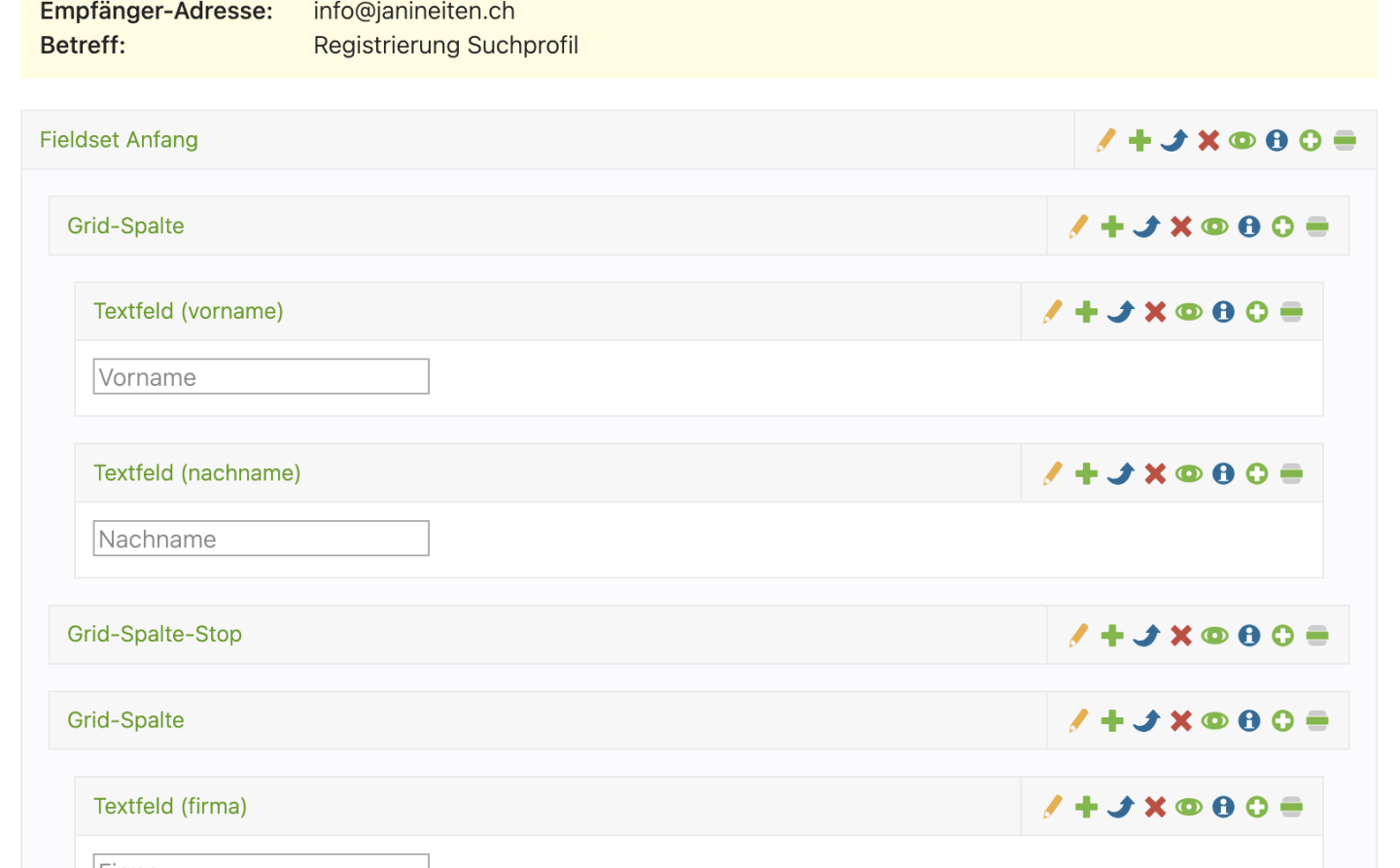Image resolution: width=1400 pixels, height=868 pixels.
Task: Delete the Grid-Spalte-Stop element
Action: coord(1181,636)
